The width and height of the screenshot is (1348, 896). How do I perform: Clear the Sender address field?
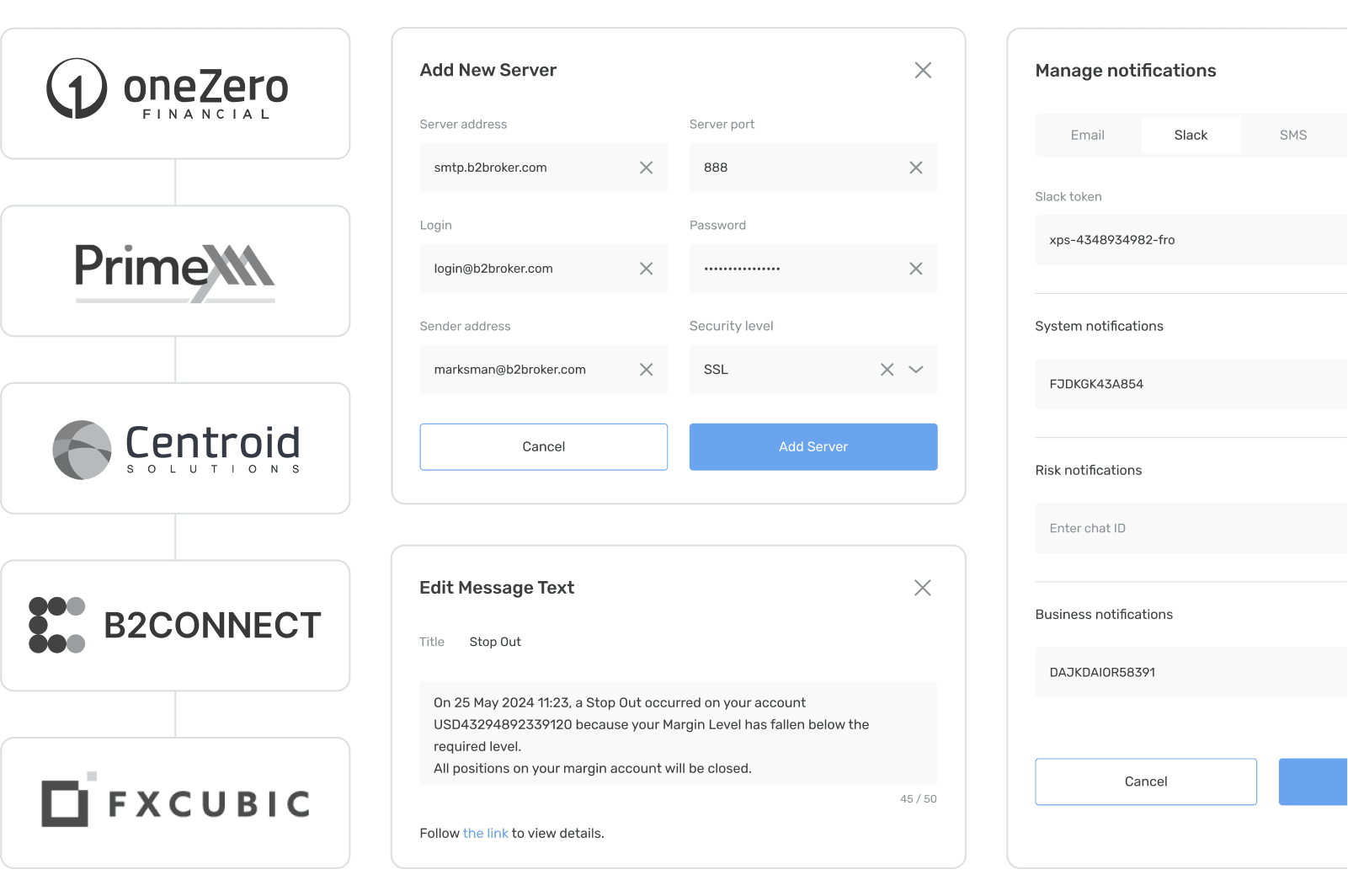pos(646,370)
